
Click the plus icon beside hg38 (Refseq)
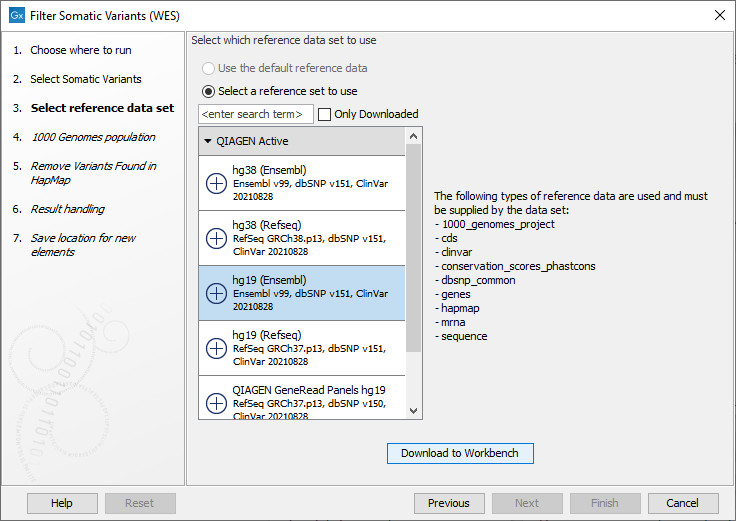[215, 238]
